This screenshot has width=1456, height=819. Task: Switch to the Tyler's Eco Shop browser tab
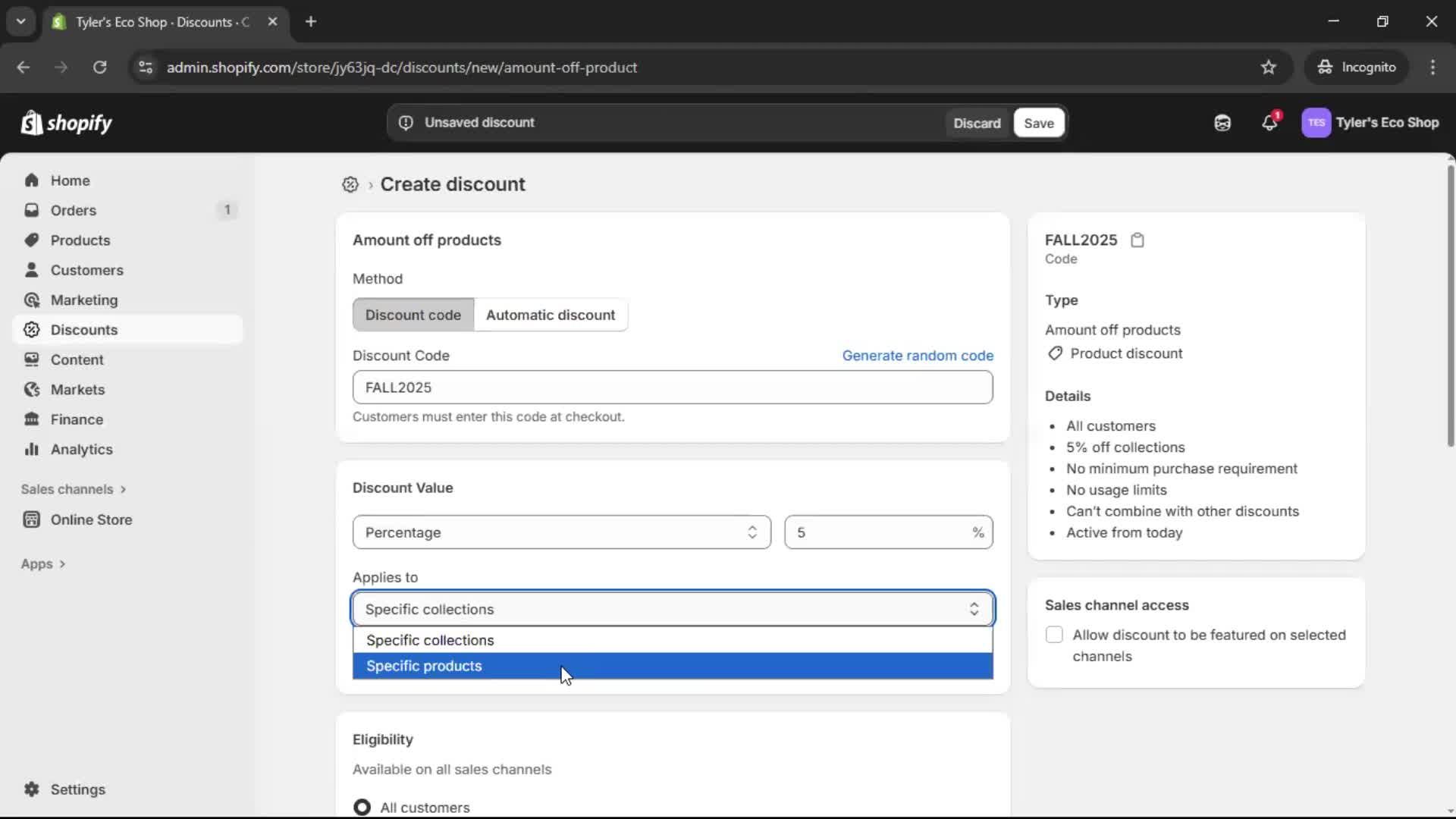click(x=152, y=22)
